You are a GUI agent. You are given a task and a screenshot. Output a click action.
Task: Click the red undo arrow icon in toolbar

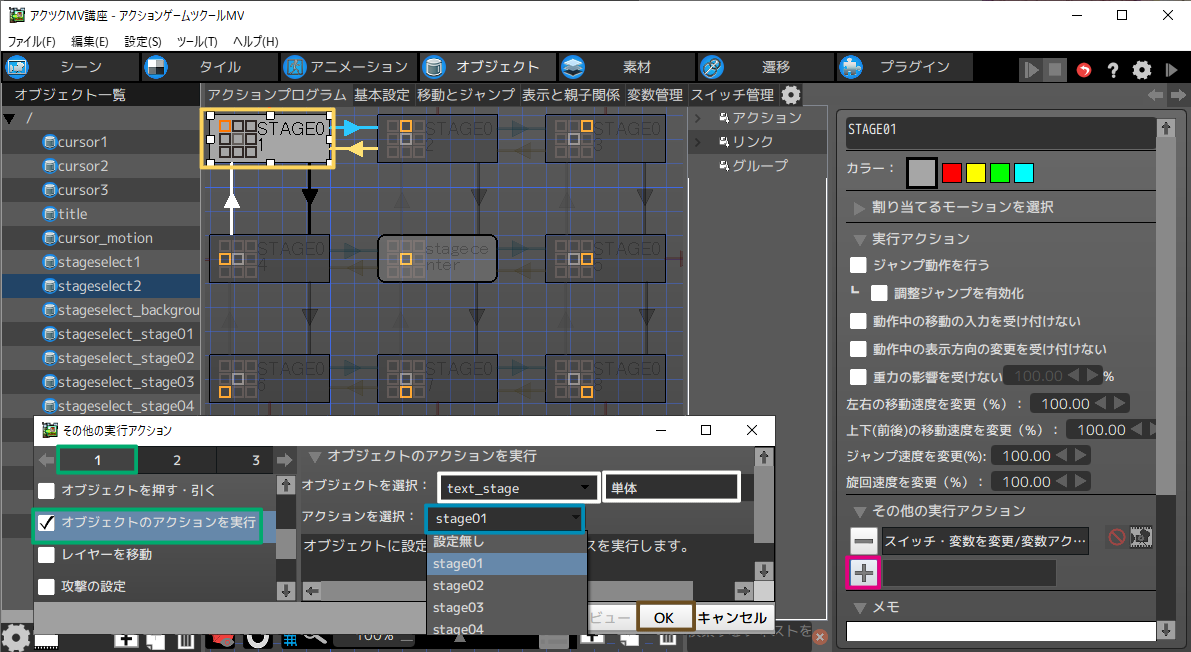1084,69
